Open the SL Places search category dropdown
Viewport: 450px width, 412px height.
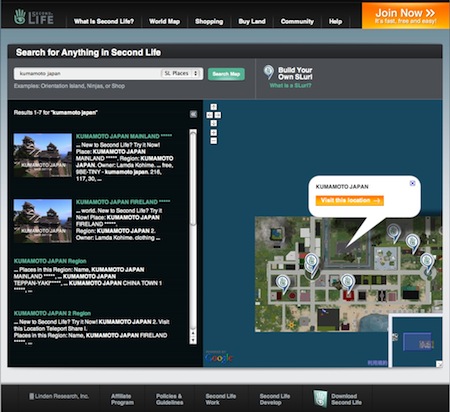(x=181, y=73)
